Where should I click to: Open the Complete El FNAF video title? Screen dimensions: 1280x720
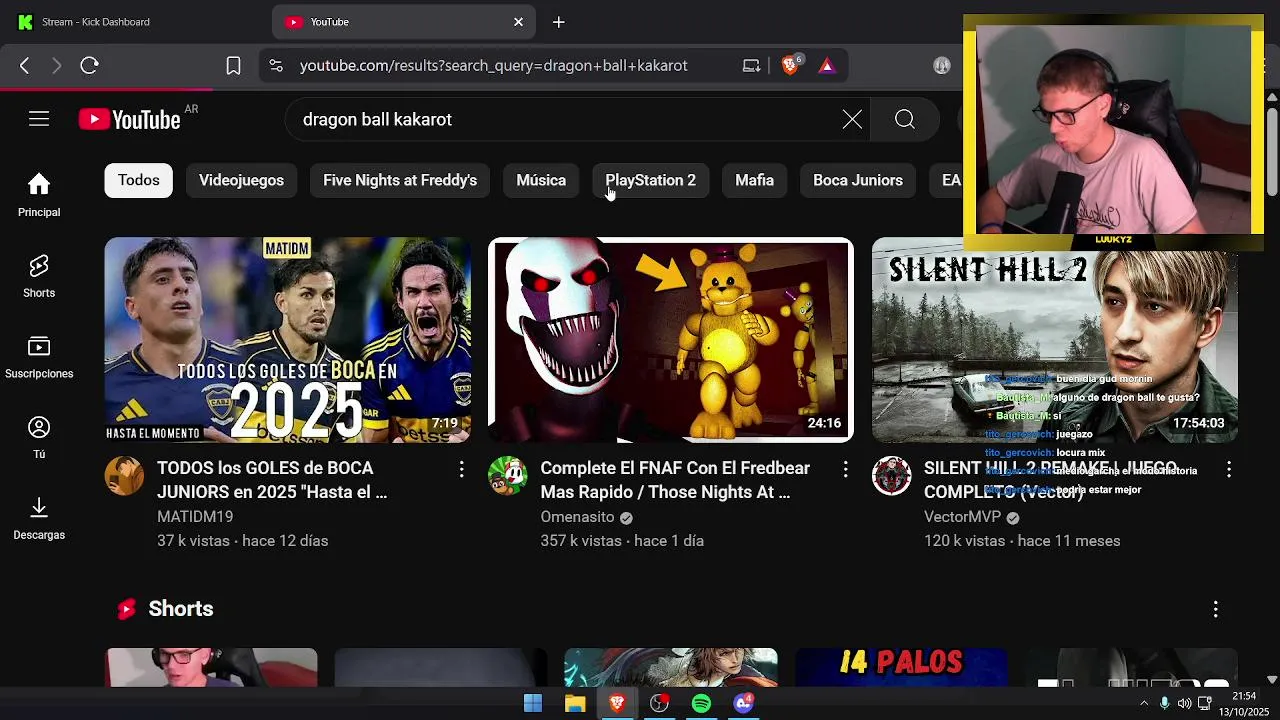pyautogui.click(x=675, y=480)
